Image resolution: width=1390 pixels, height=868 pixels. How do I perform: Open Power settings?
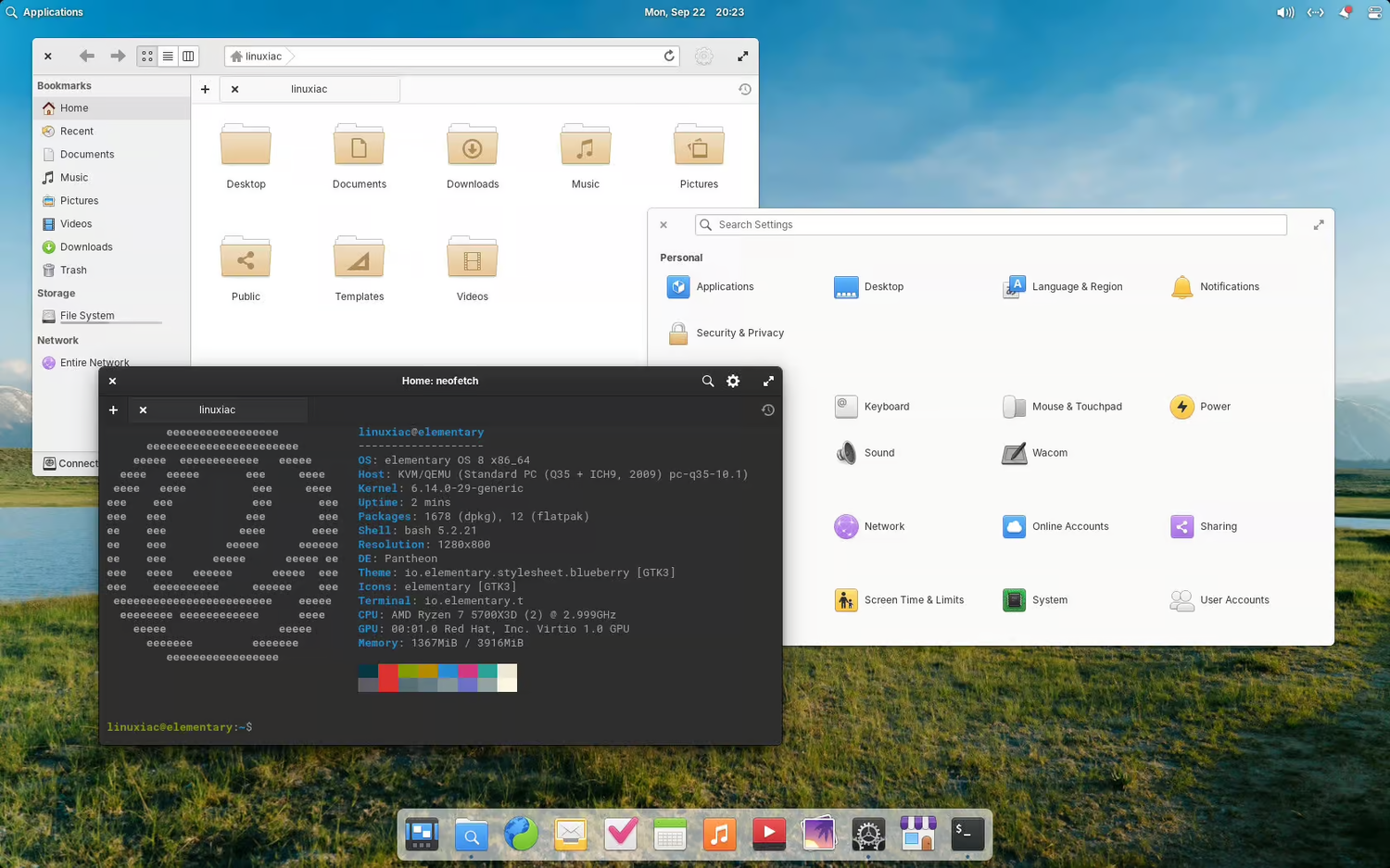(x=1181, y=407)
